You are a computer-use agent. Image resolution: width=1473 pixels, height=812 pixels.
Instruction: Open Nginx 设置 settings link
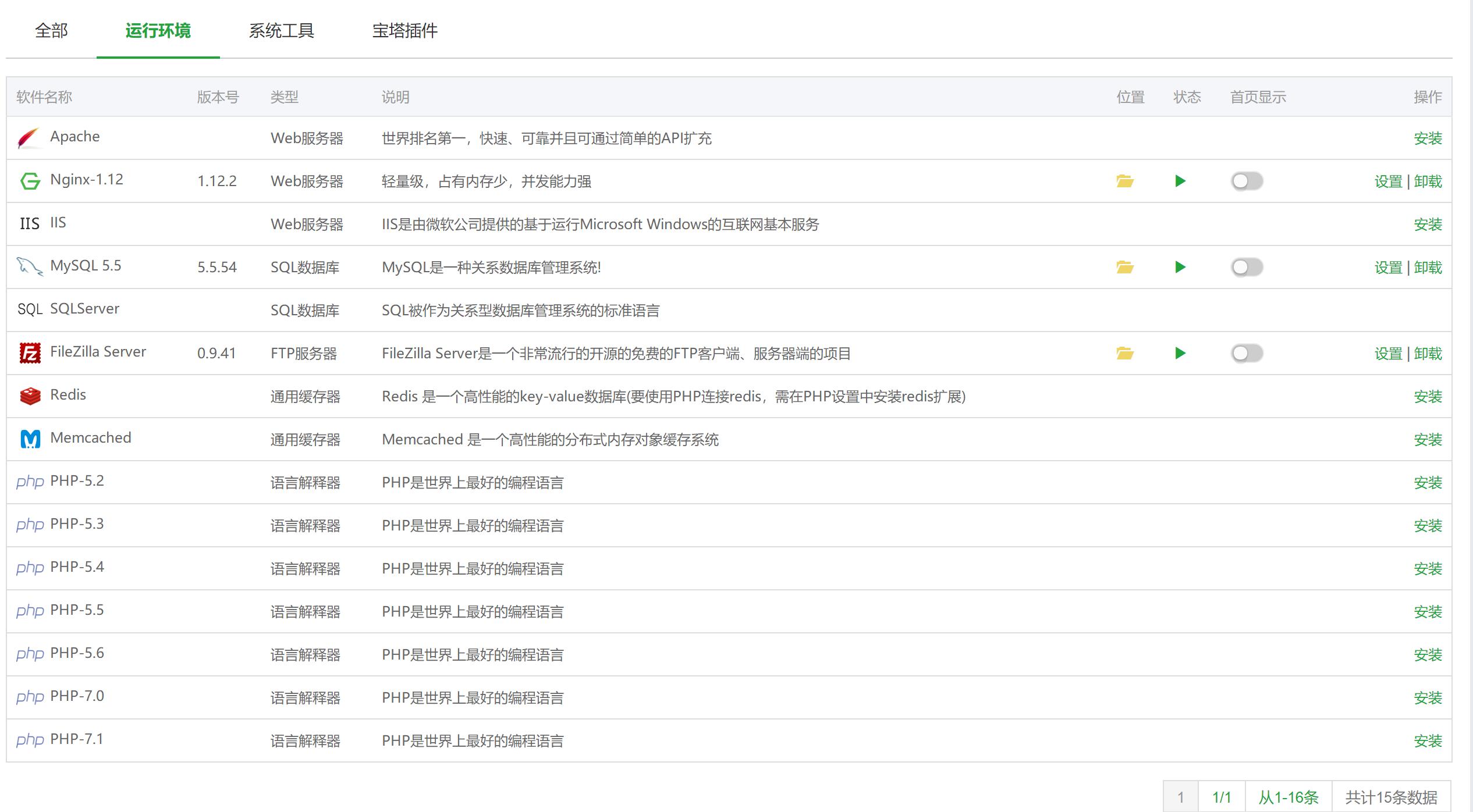tap(1389, 181)
